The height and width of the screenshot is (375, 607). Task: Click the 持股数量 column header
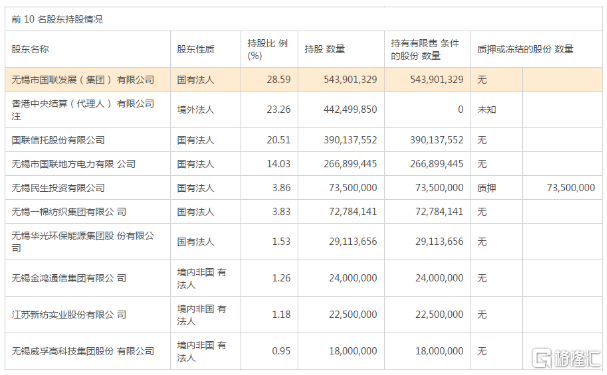[324, 49]
